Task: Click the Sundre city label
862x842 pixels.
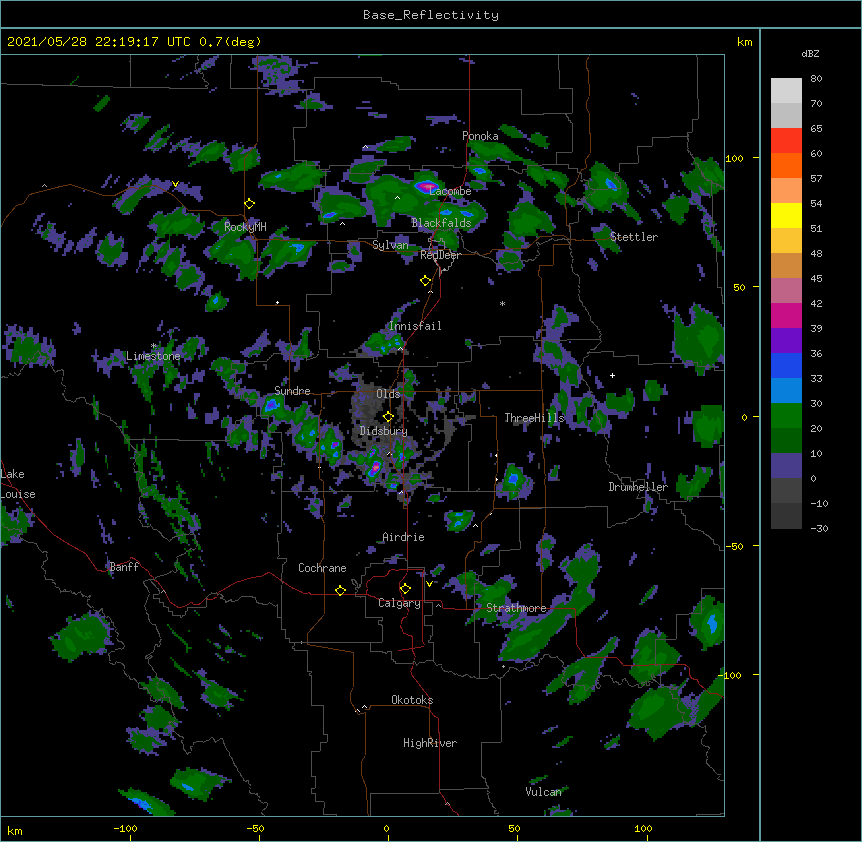Action: (292, 391)
